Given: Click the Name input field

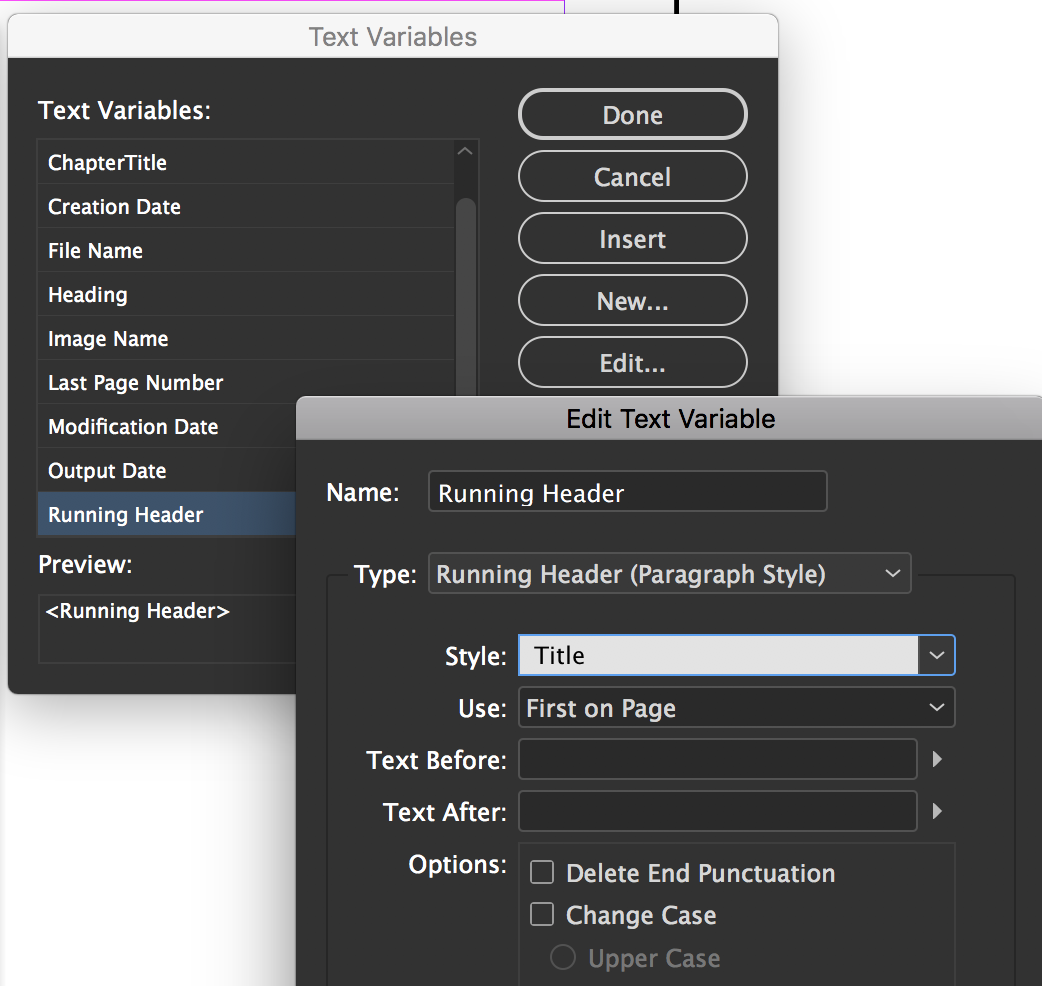Looking at the screenshot, I should pyautogui.click(x=627, y=493).
